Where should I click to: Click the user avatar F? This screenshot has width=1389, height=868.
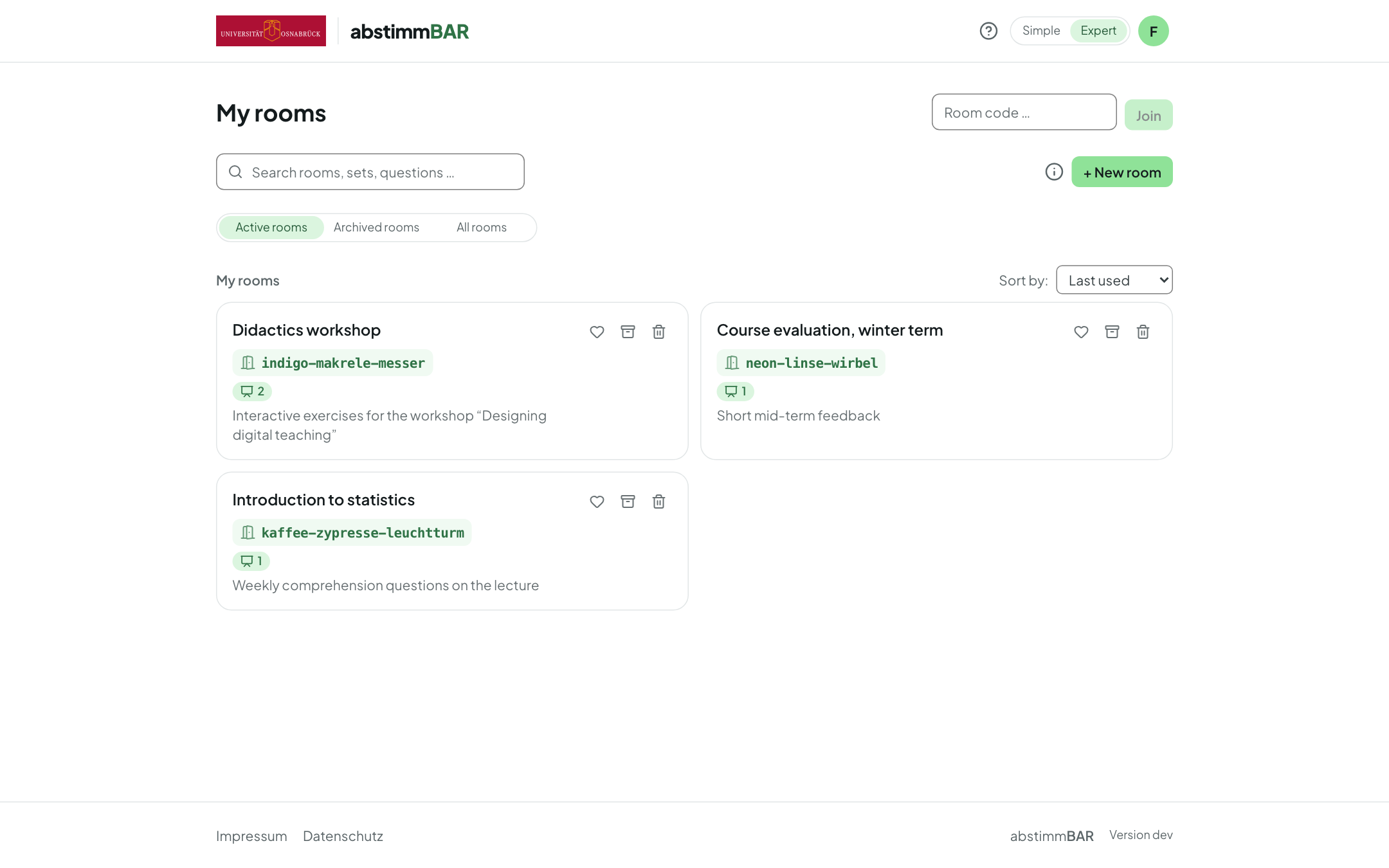(1154, 31)
